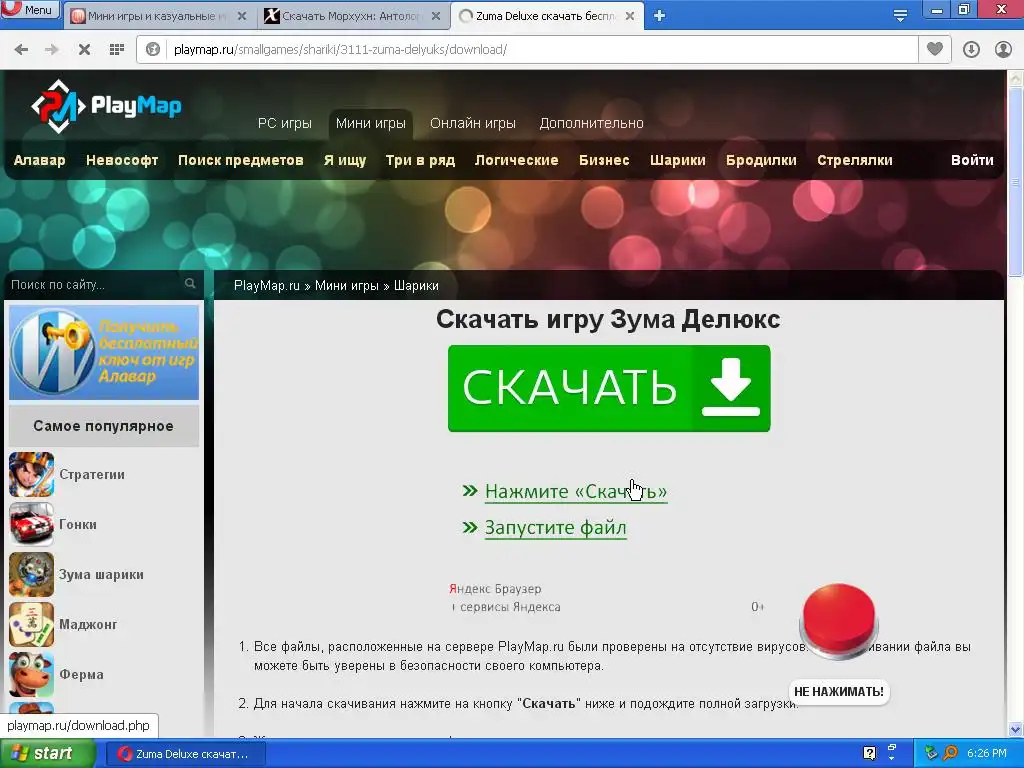The image size is (1024, 768).
Task: Click the Стратегии game icon
Action: click(31, 475)
